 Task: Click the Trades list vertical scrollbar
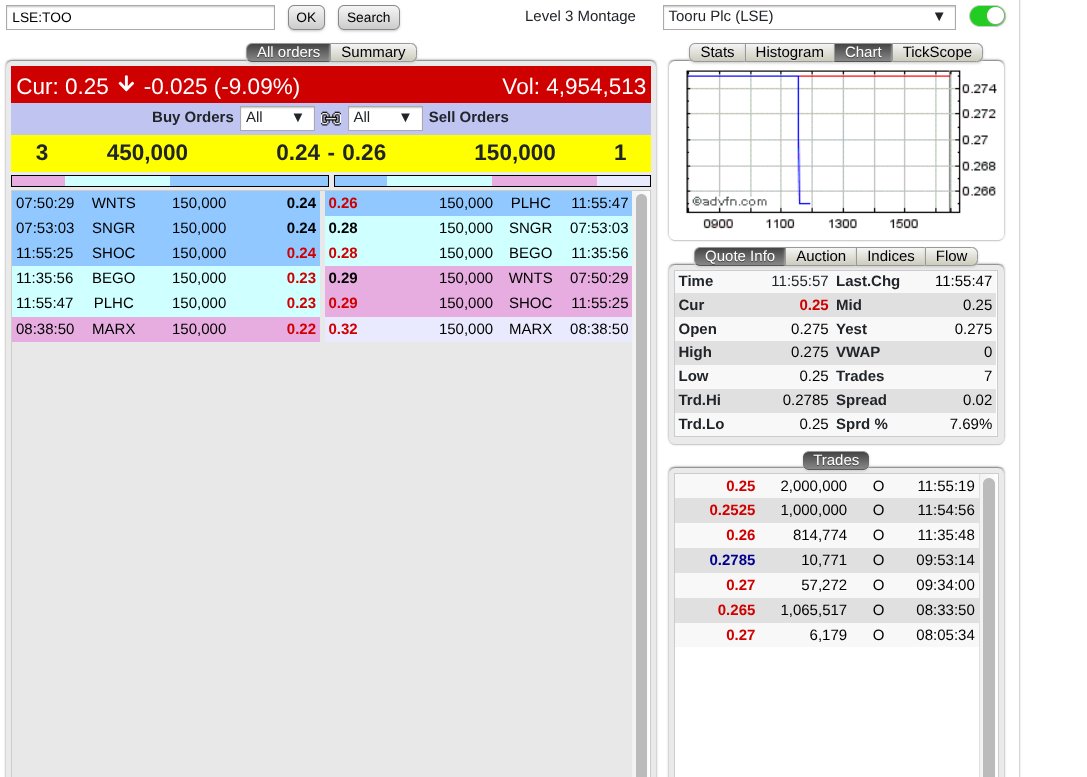click(989, 627)
